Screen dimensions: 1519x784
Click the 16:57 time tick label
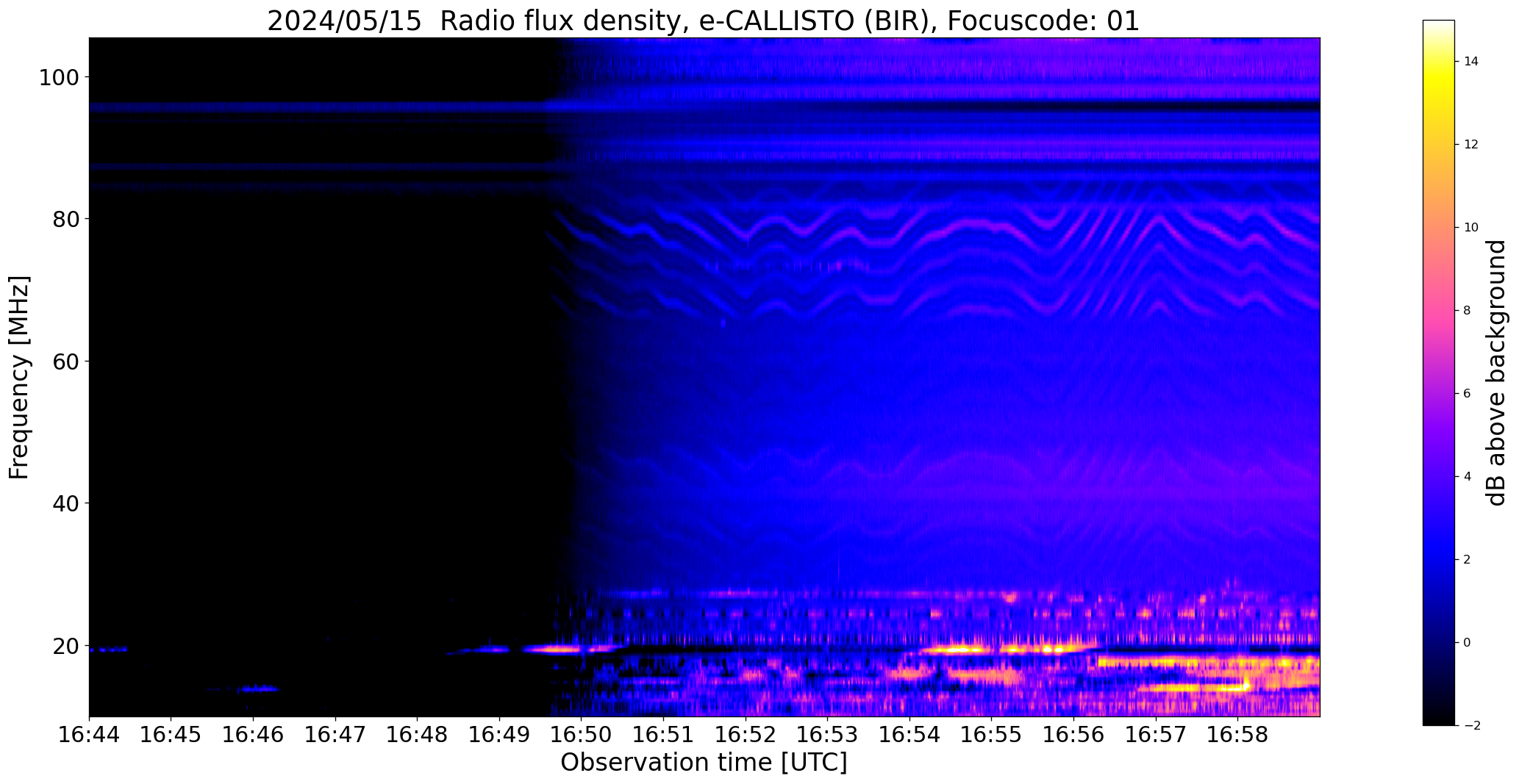[x=1156, y=734]
